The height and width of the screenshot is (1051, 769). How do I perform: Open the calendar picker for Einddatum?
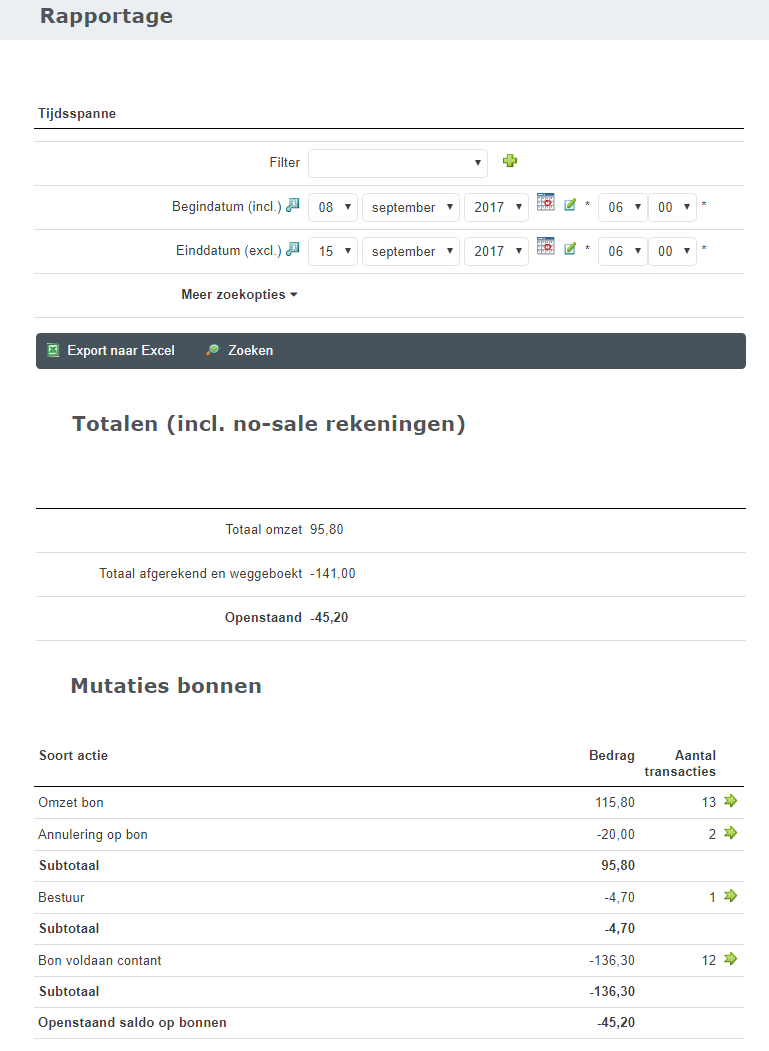[545, 246]
